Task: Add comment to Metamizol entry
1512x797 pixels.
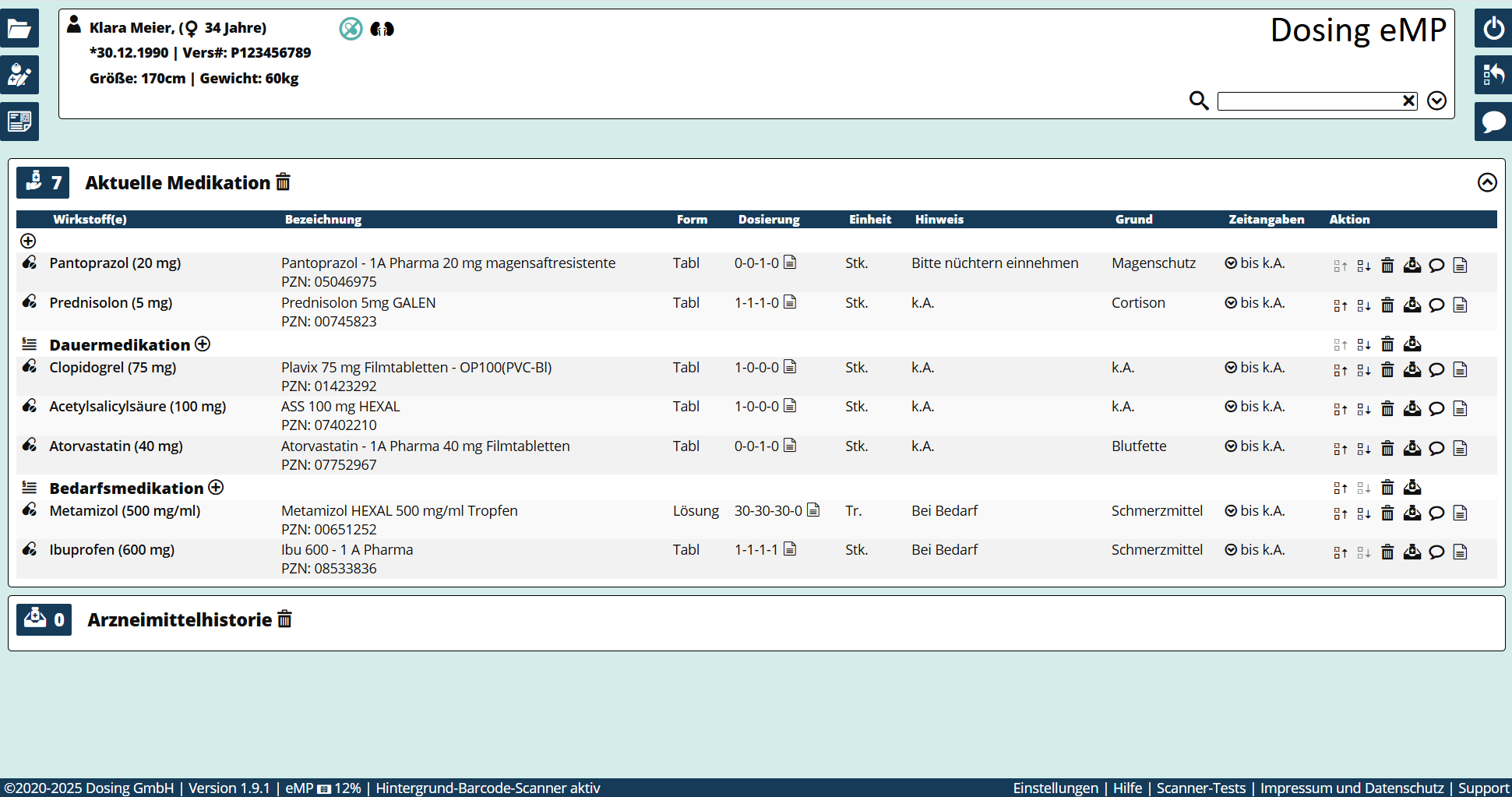Action: tap(1436, 513)
